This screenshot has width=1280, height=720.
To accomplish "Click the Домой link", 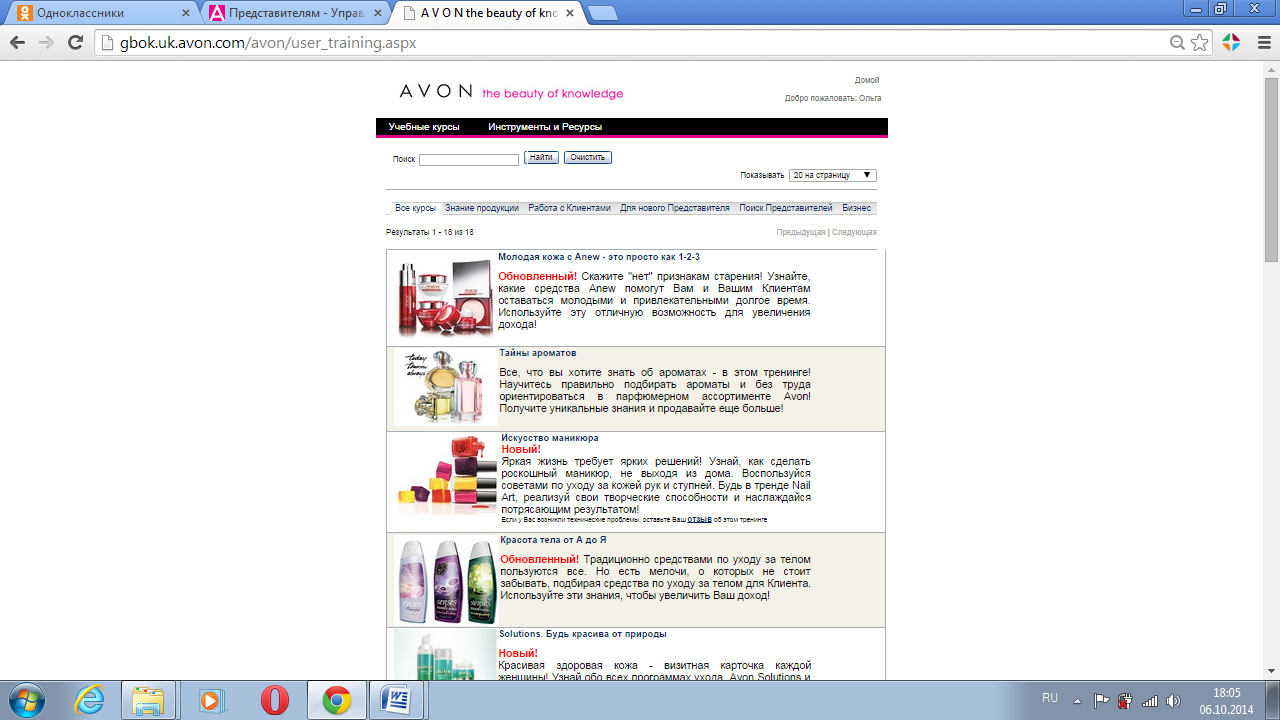I will coord(867,80).
